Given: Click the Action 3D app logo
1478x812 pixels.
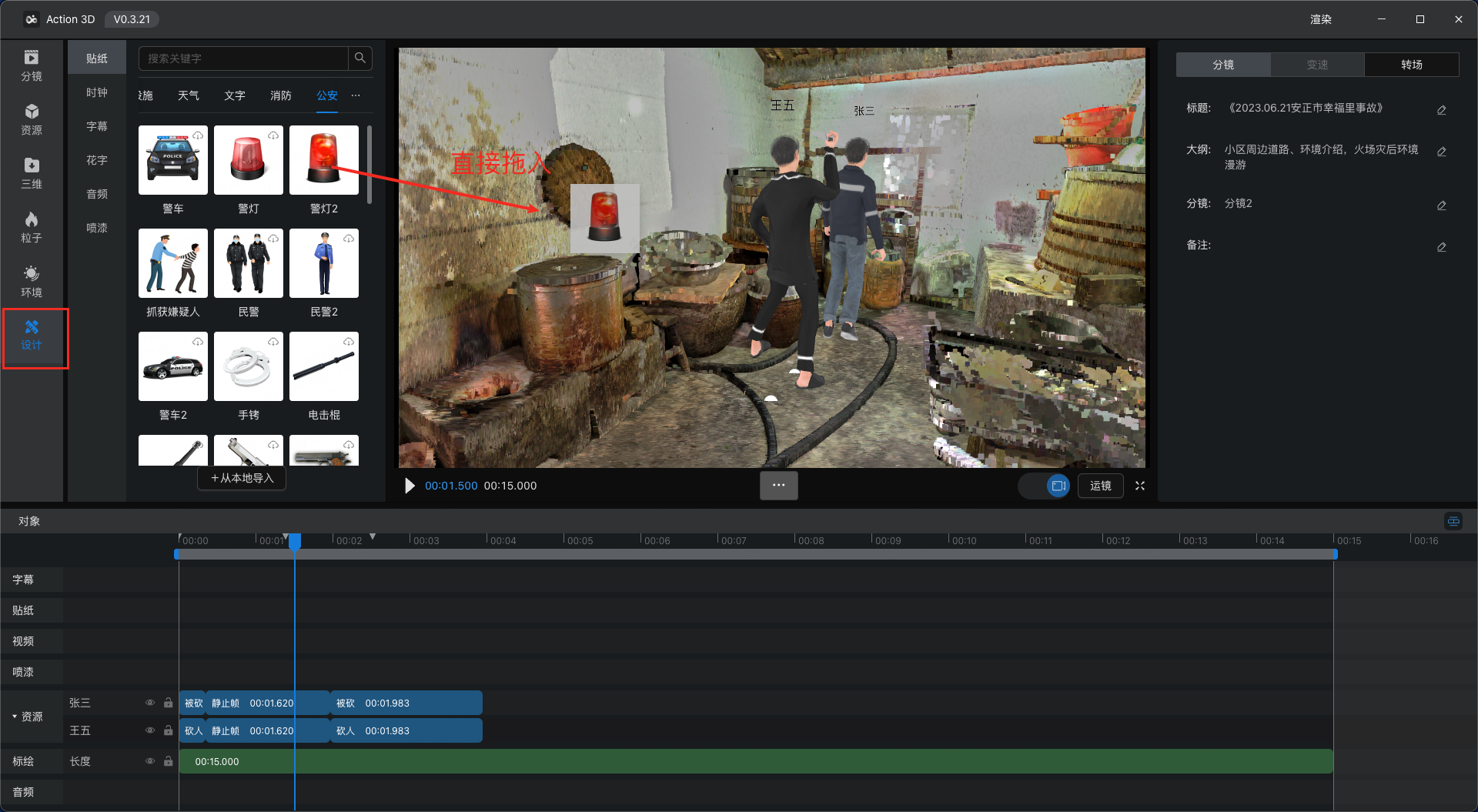Looking at the screenshot, I should (x=32, y=19).
